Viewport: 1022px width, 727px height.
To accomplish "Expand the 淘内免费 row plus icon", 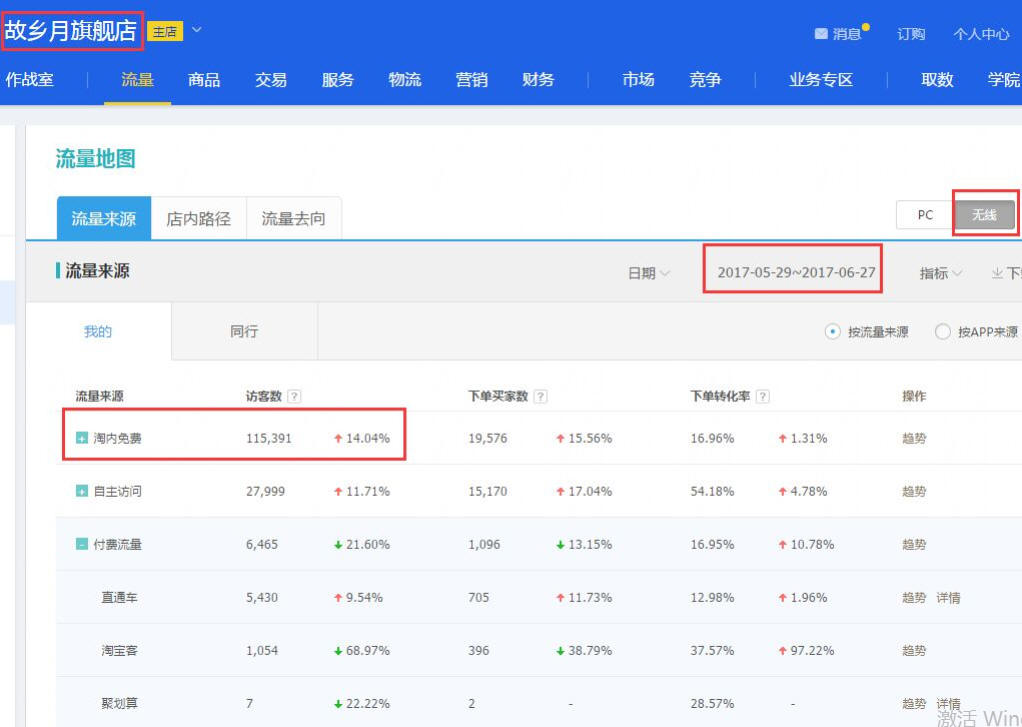I will pos(81,438).
